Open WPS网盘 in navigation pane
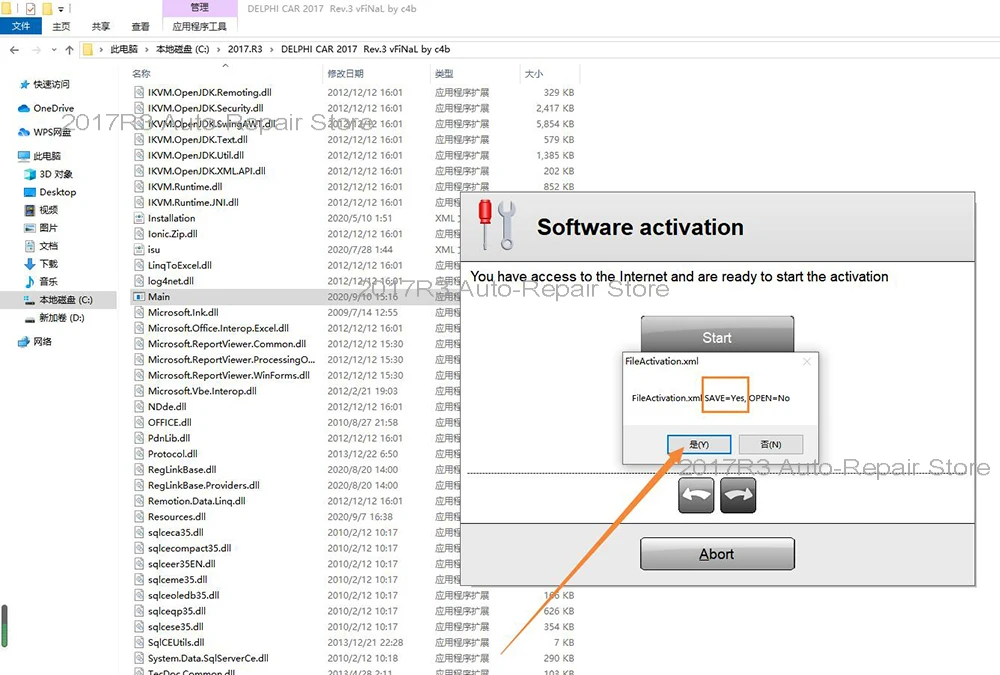Image resolution: width=1000 pixels, height=675 pixels. click(x=45, y=132)
